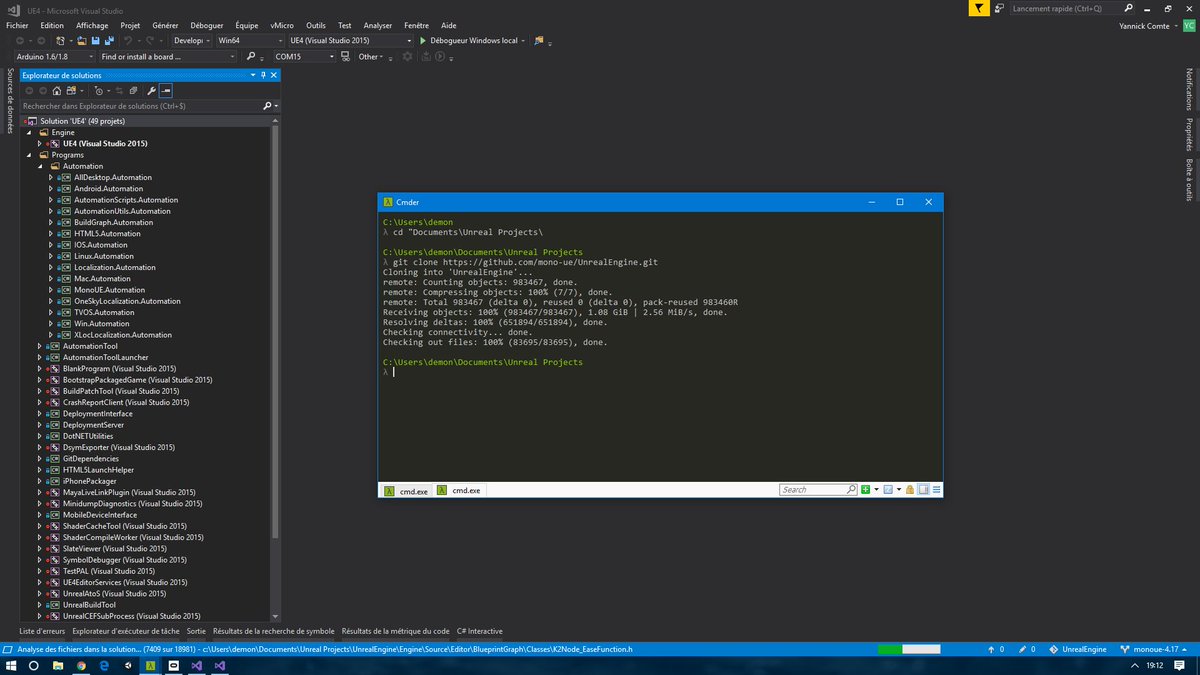Click the monoue-4.17 branch button
1200x675 pixels.
[x=1154, y=649]
